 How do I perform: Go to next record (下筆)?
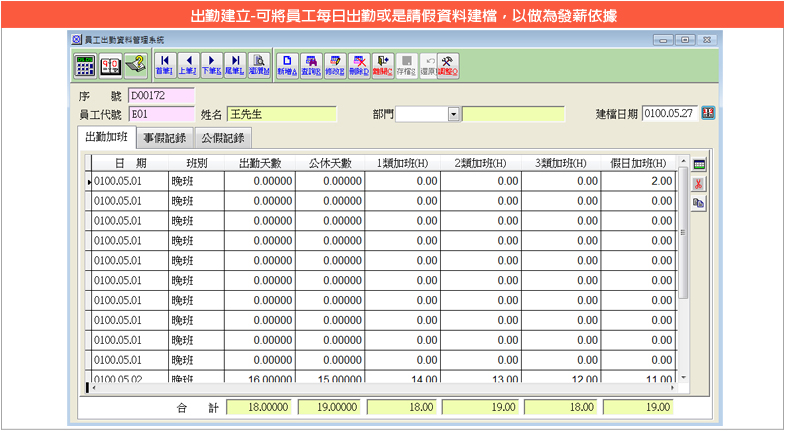pos(211,66)
